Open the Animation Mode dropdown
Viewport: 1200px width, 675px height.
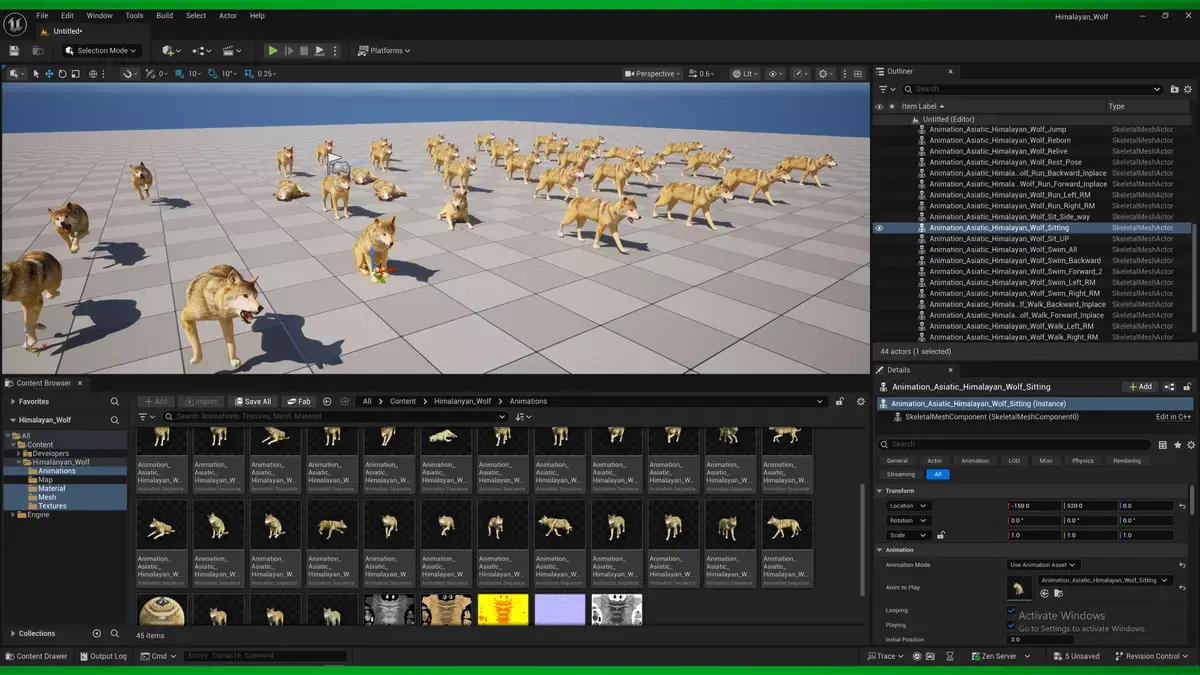(1043, 565)
